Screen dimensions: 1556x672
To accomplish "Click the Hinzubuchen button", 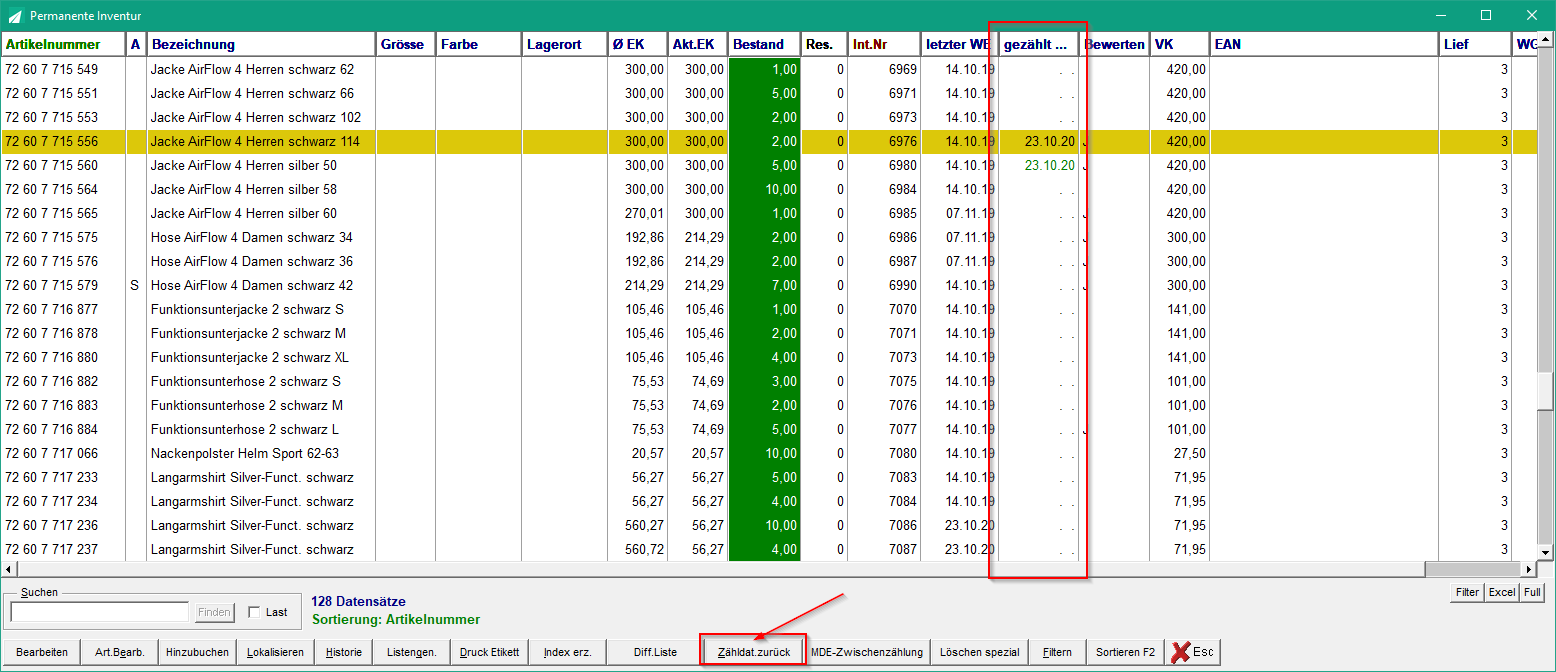I will (x=198, y=652).
